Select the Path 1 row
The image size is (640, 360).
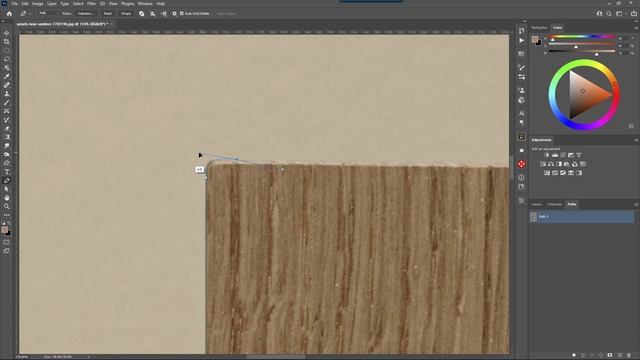(x=582, y=217)
